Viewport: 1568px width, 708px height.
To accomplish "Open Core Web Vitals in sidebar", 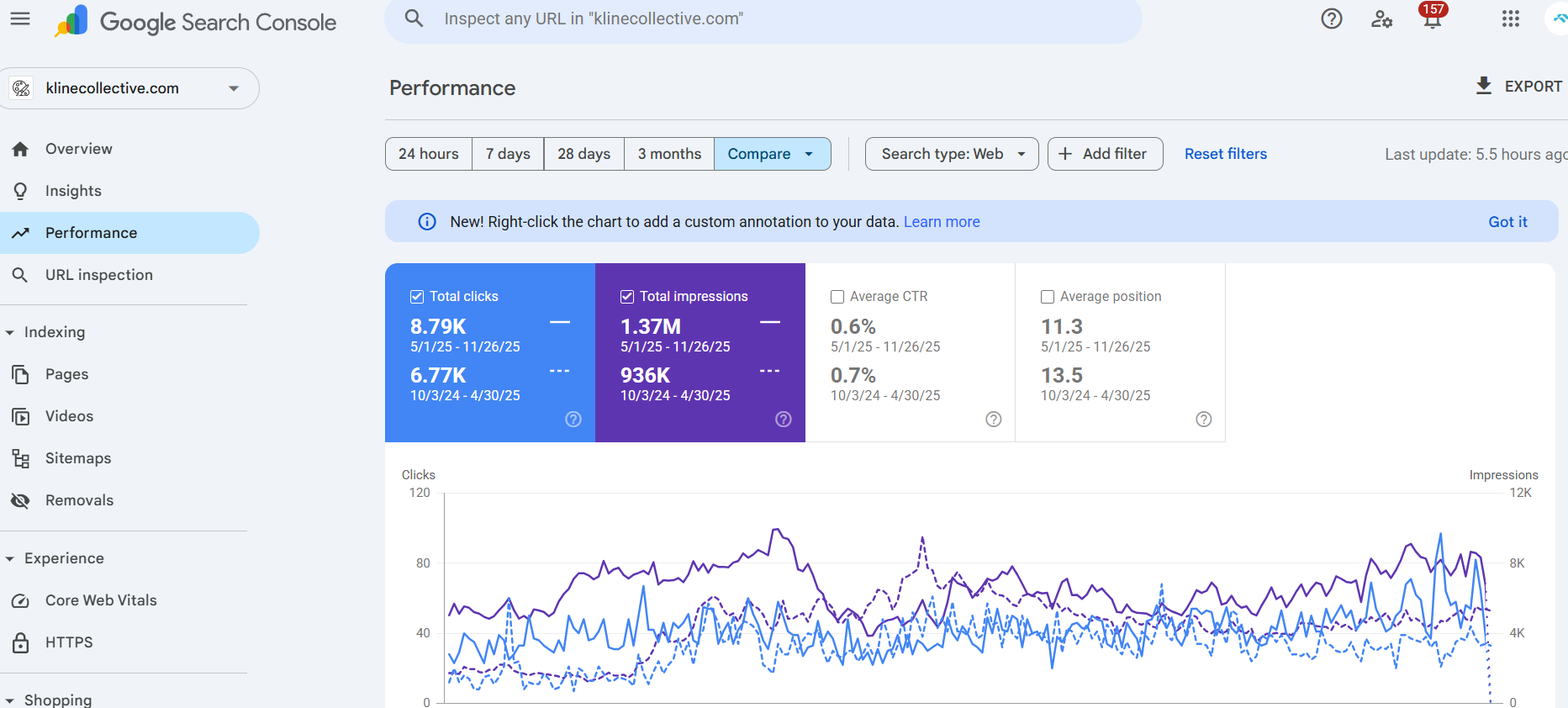I will pyautogui.click(x=101, y=600).
